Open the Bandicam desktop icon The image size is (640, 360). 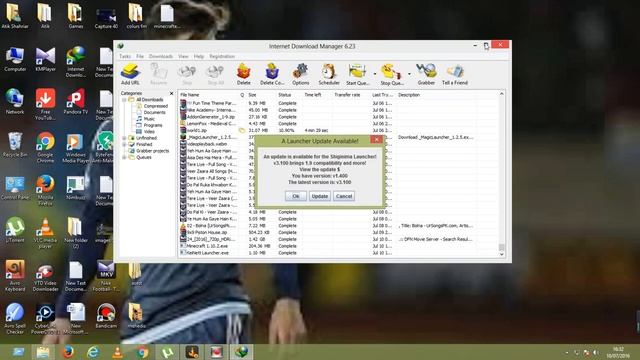[x=106, y=316]
